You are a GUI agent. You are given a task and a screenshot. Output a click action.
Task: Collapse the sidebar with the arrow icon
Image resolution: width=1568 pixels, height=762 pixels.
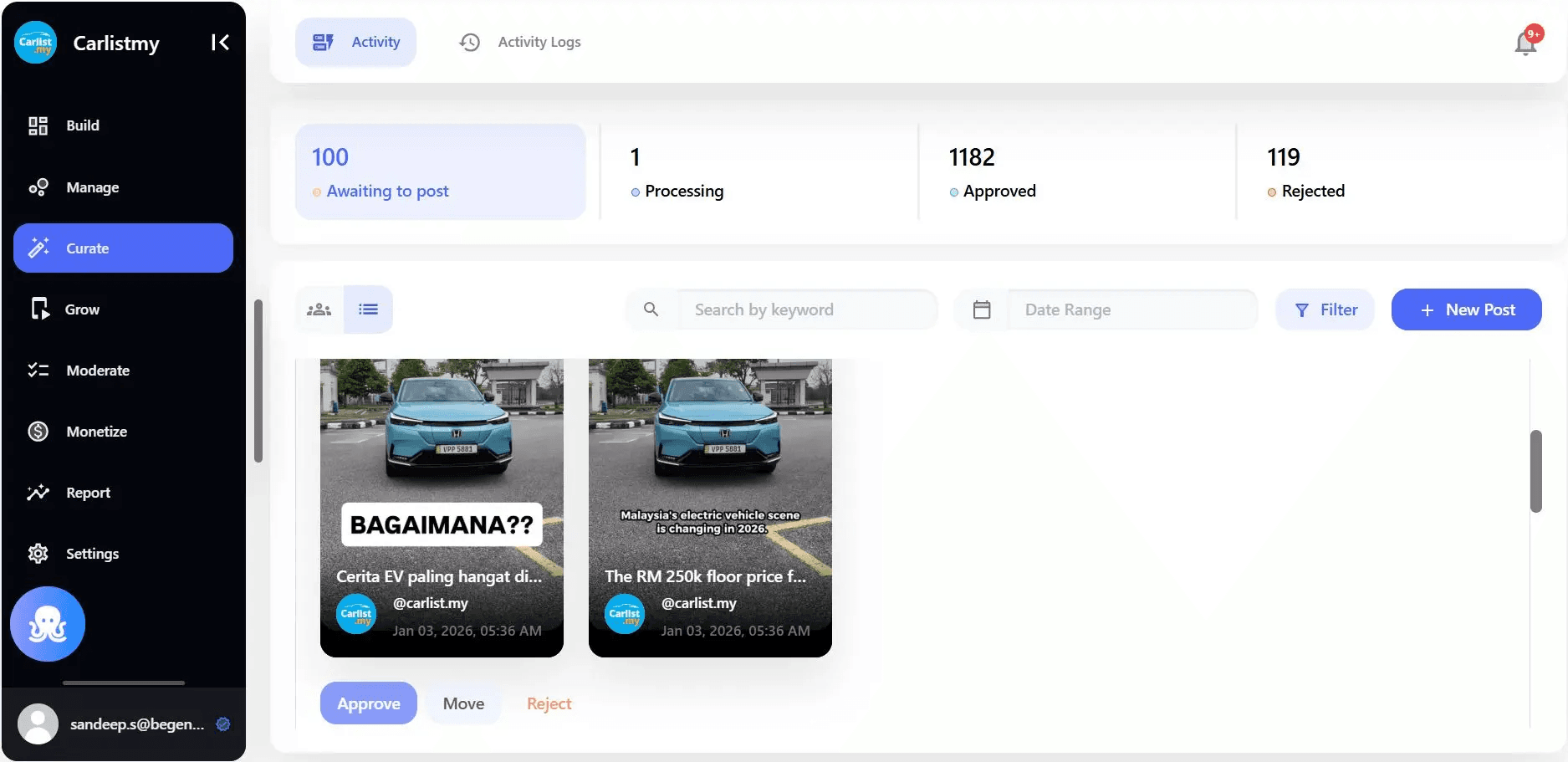(220, 43)
